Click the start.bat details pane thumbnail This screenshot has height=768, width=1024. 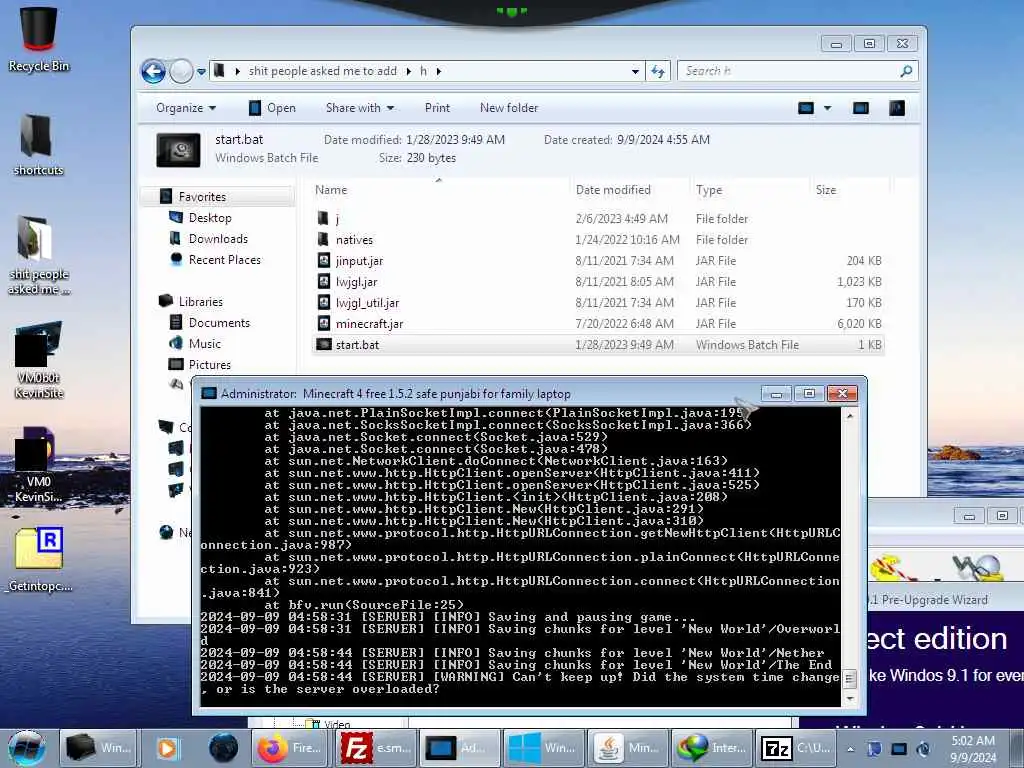(178, 150)
